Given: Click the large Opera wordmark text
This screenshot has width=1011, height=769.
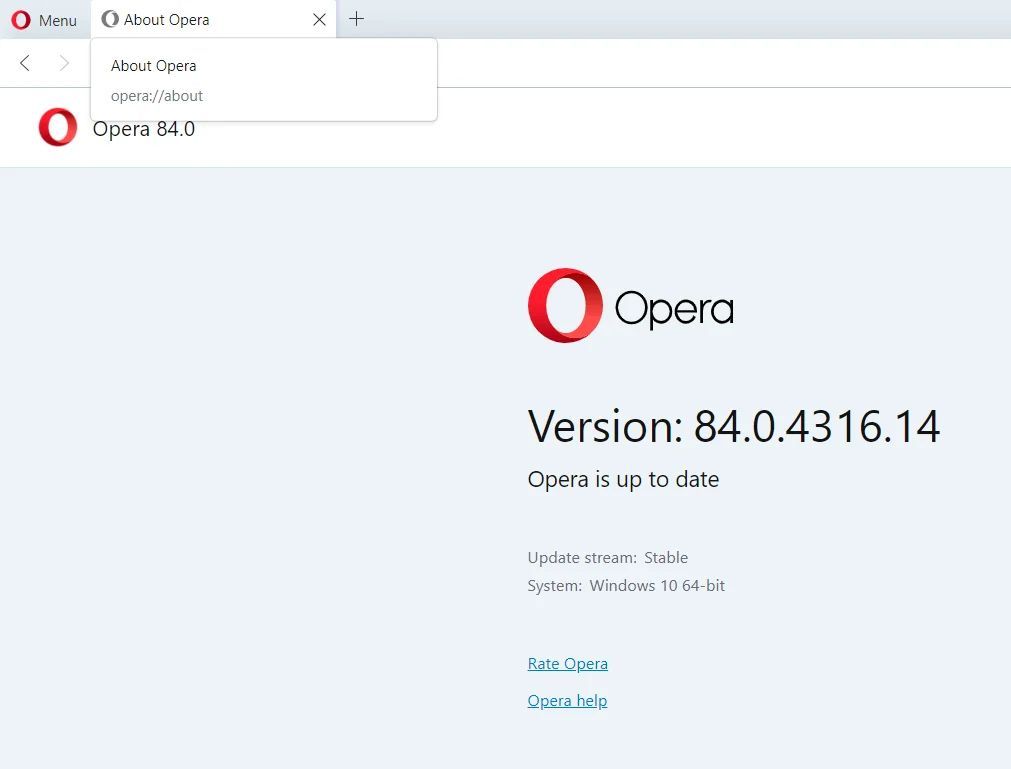Looking at the screenshot, I should [x=674, y=309].
